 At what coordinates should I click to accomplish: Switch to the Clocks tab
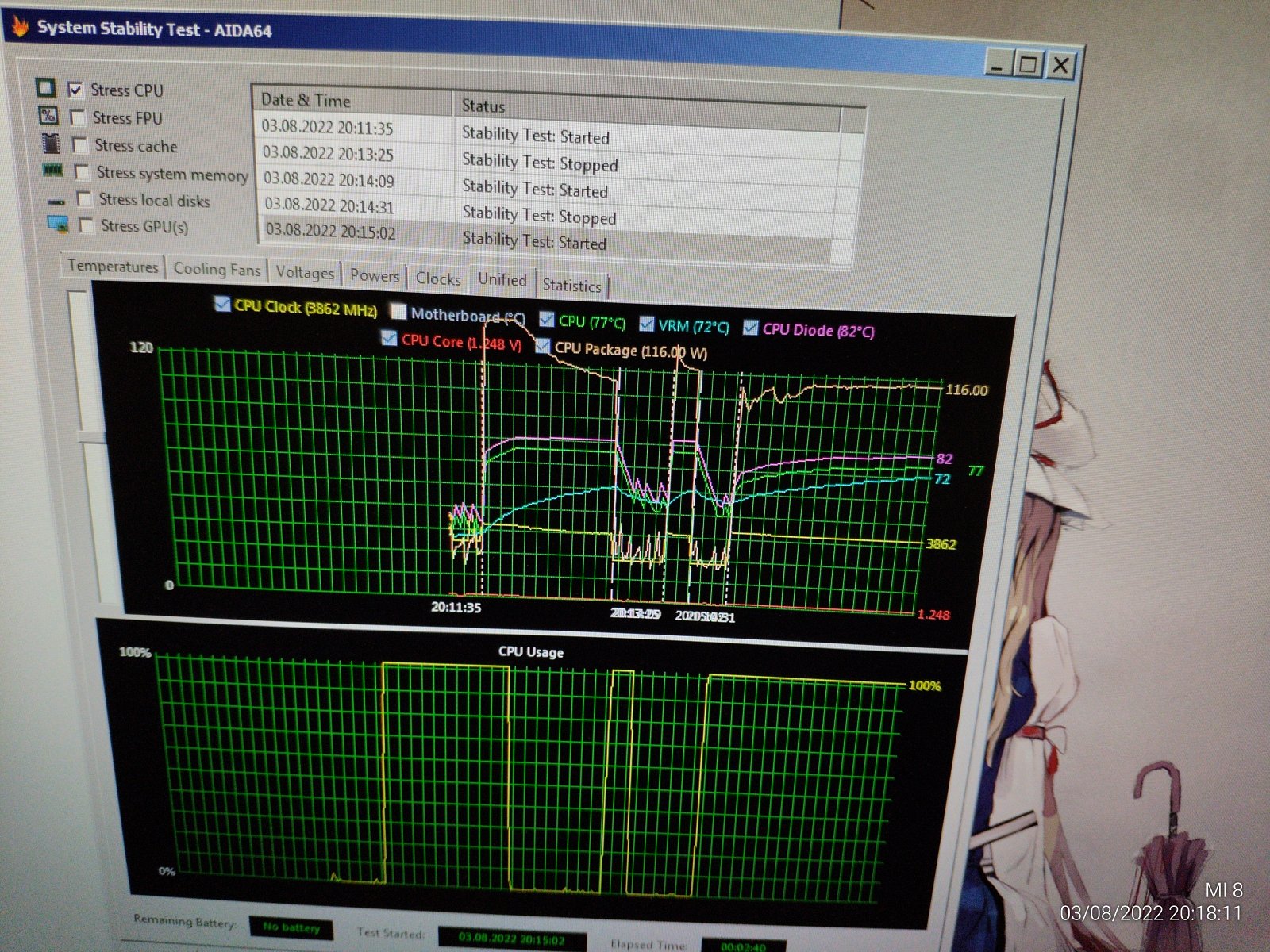pyautogui.click(x=438, y=278)
